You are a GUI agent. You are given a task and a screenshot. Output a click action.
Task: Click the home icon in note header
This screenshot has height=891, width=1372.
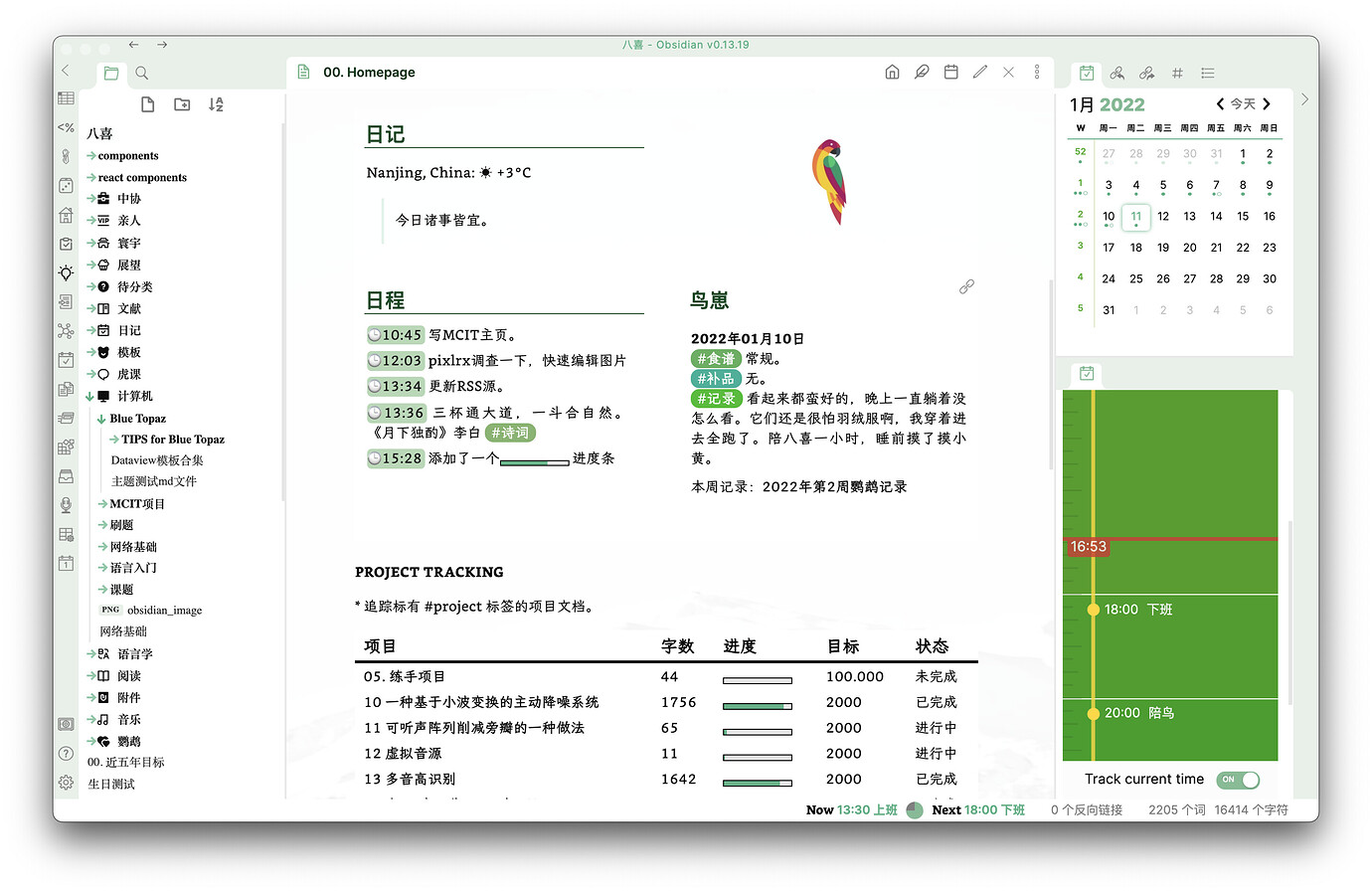pos(892,73)
